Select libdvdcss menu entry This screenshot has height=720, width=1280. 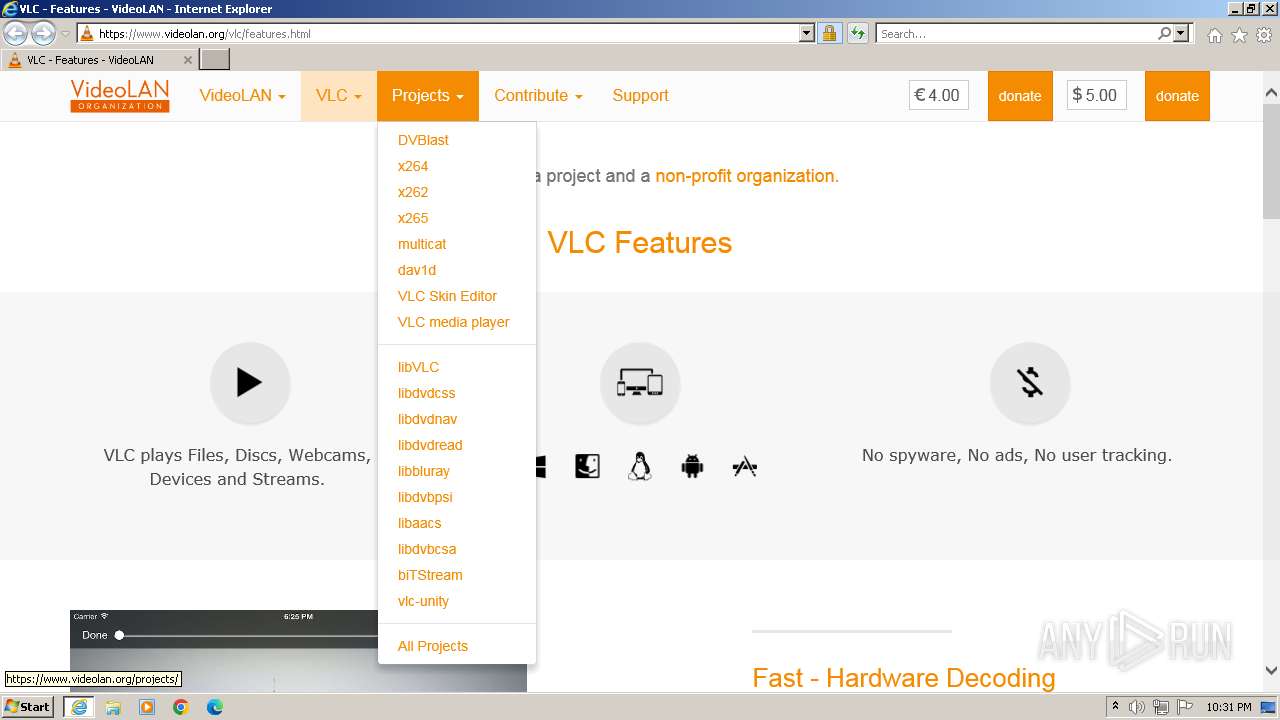[x=426, y=393]
